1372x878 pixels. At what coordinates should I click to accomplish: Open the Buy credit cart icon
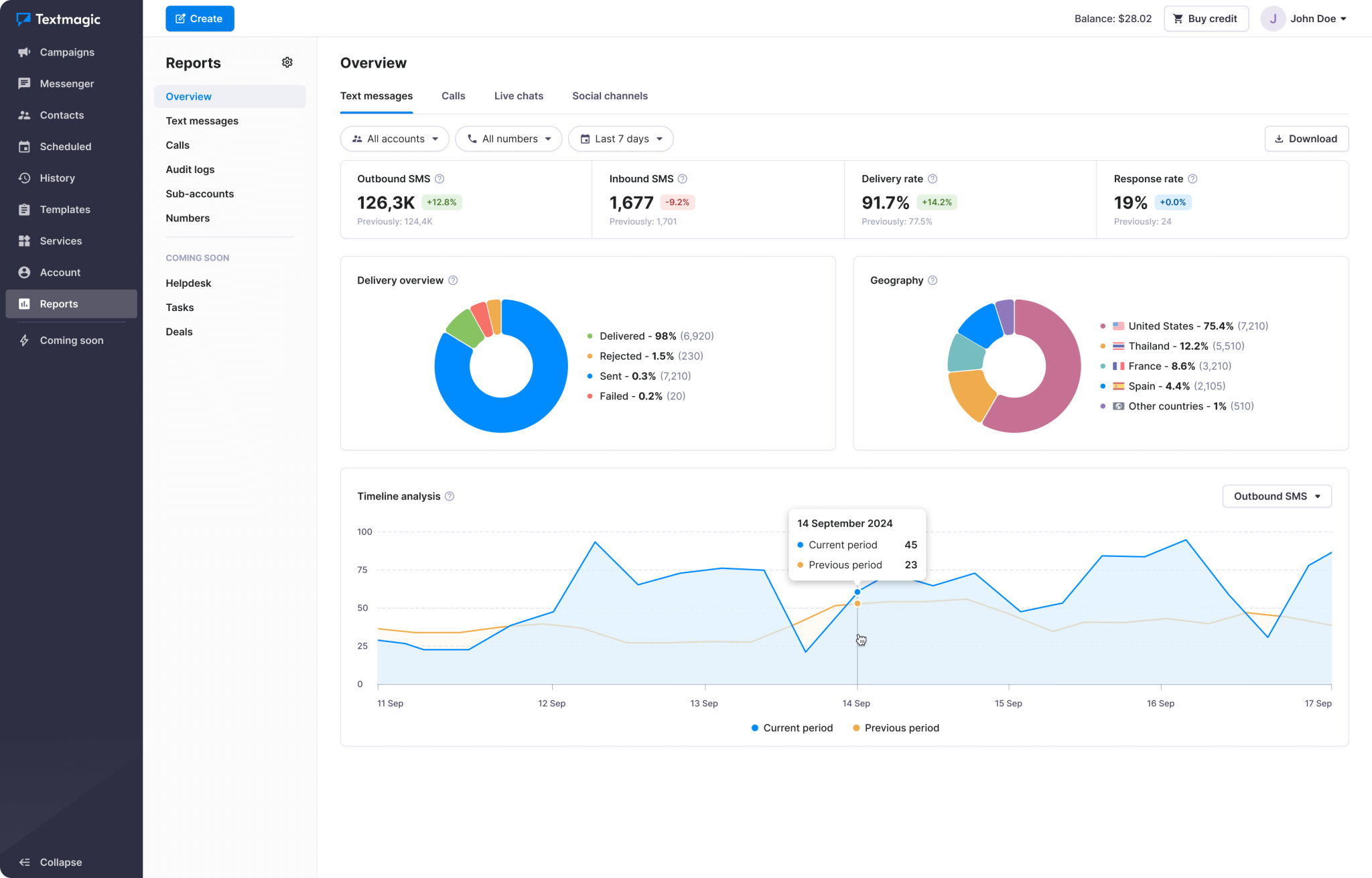point(1177,18)
